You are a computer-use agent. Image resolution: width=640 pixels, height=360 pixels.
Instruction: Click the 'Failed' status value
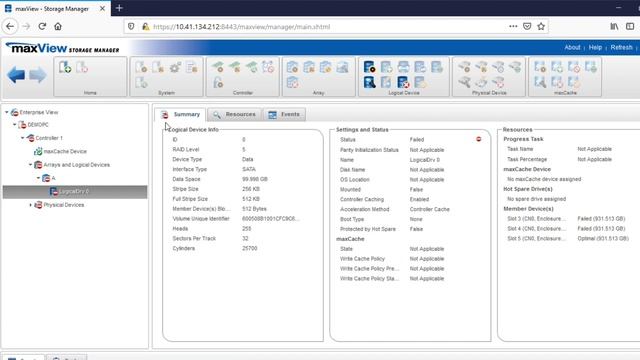coord(417,140)
